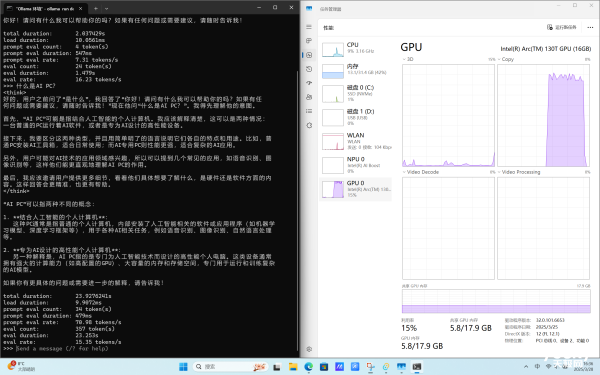Click the shared GPU memory value 5.8/17.9 GB
The height and width of the screenshot is (375, 600).
click(471, 328)
